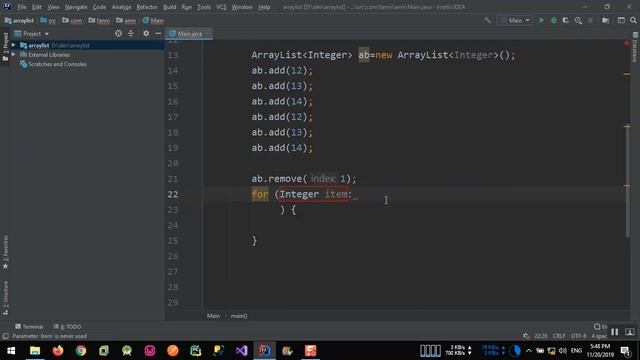Run the Main configuration
This screenshot has height=360, width=640.
click(x=541, y=20)
